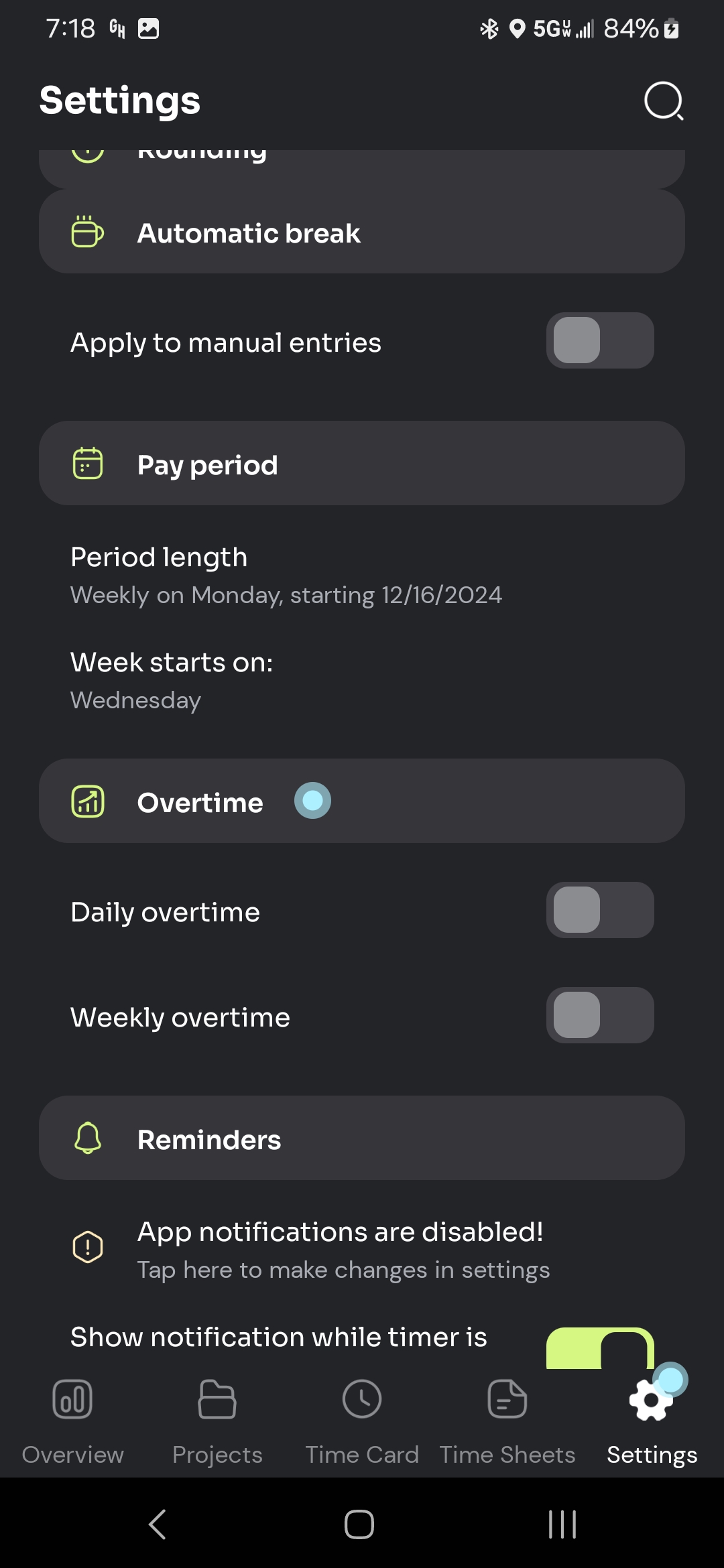
Task: Switch to the Projects tab
Action: pos(217,1421)
